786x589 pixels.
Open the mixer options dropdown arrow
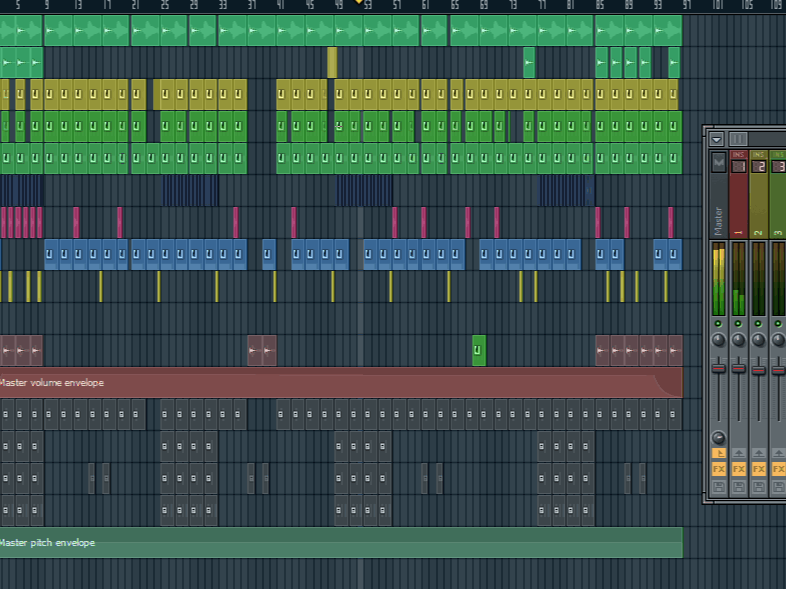click(x=717, y=139)
